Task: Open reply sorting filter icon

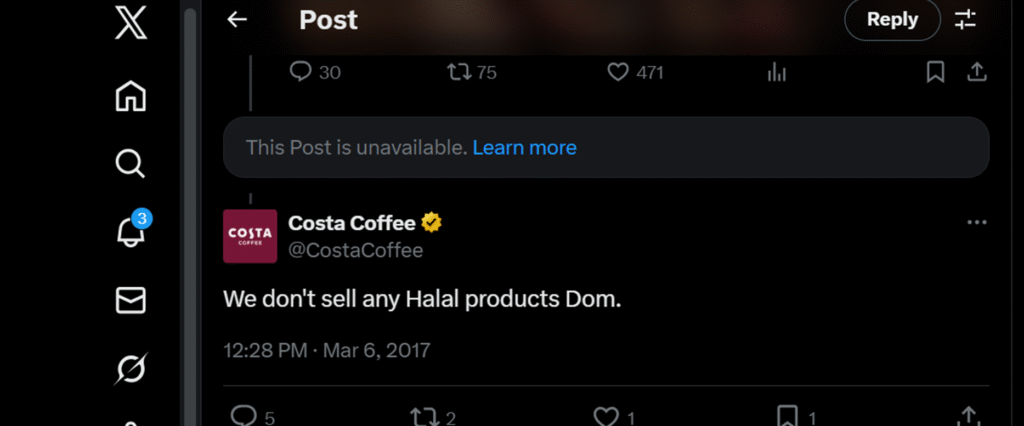Action: click(965, 20)
